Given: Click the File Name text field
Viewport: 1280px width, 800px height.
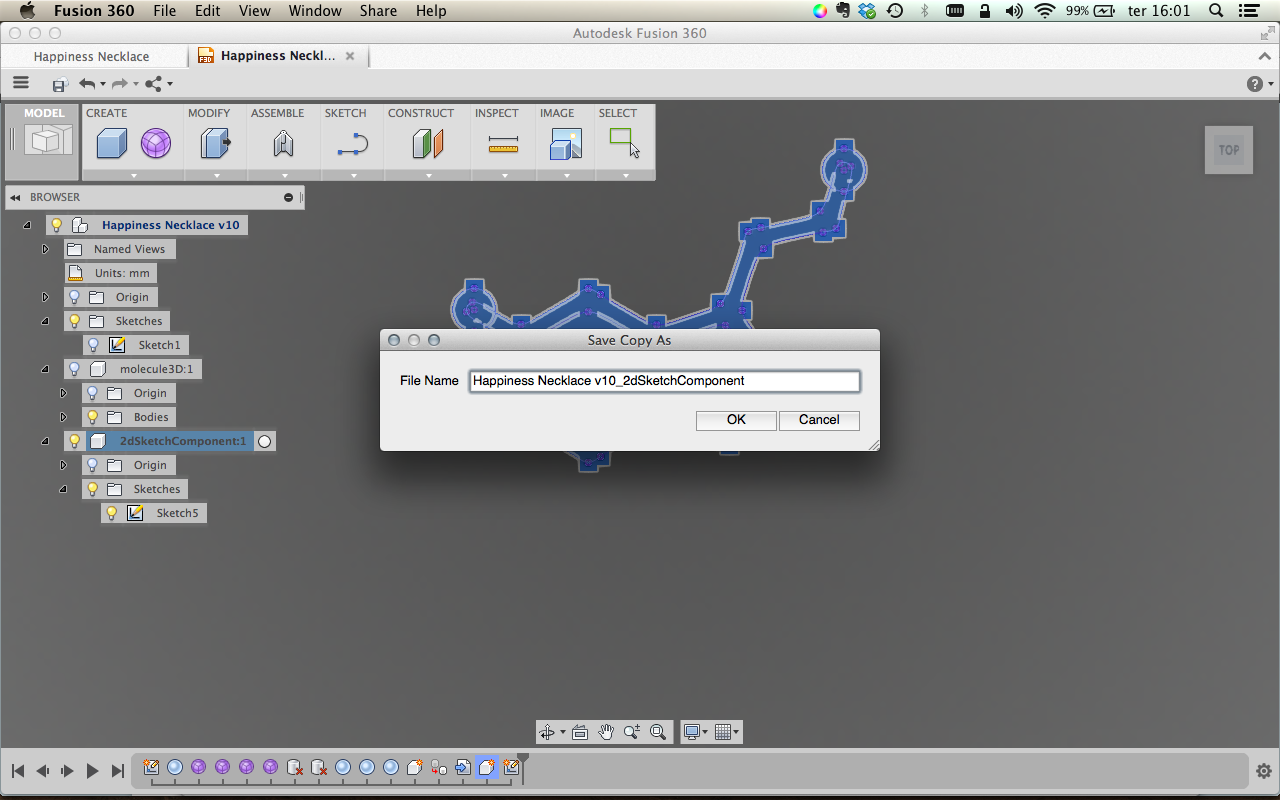Looking at the screenshot, I should click(664, 381).
